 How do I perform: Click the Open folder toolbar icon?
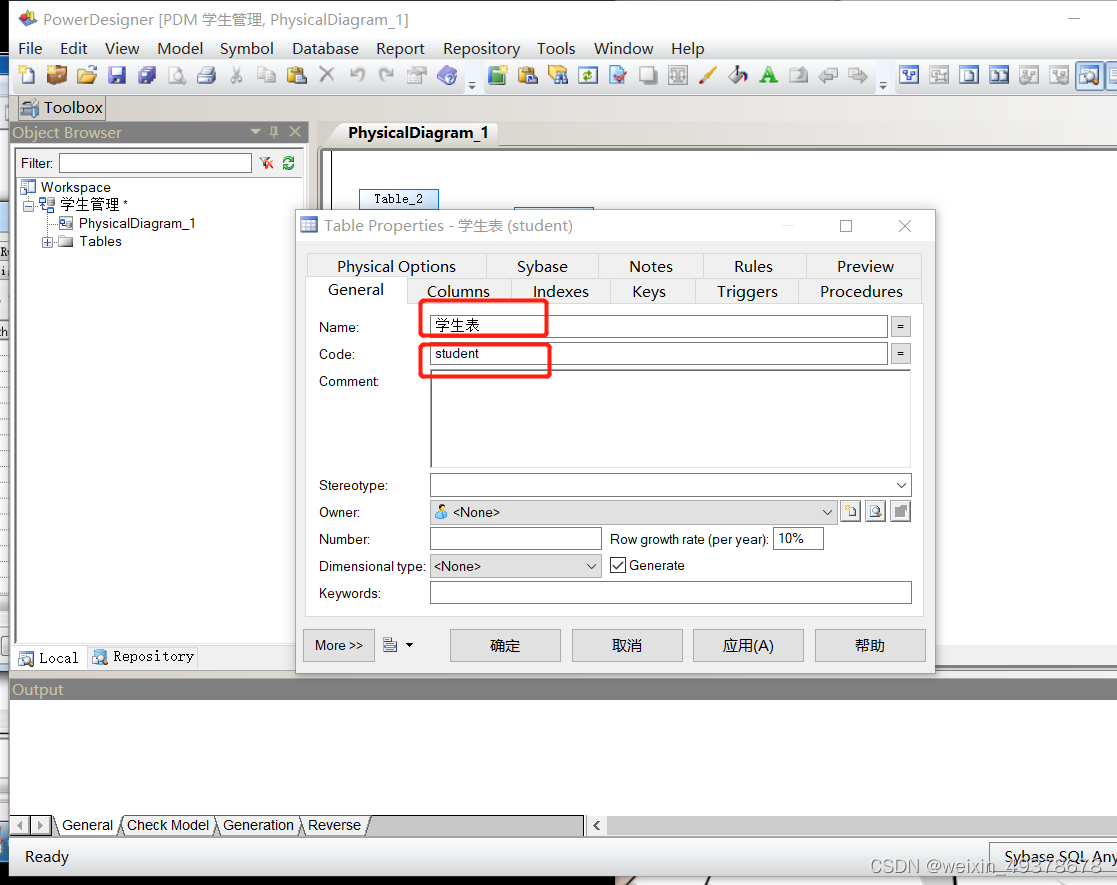click(x=87, y=75)
